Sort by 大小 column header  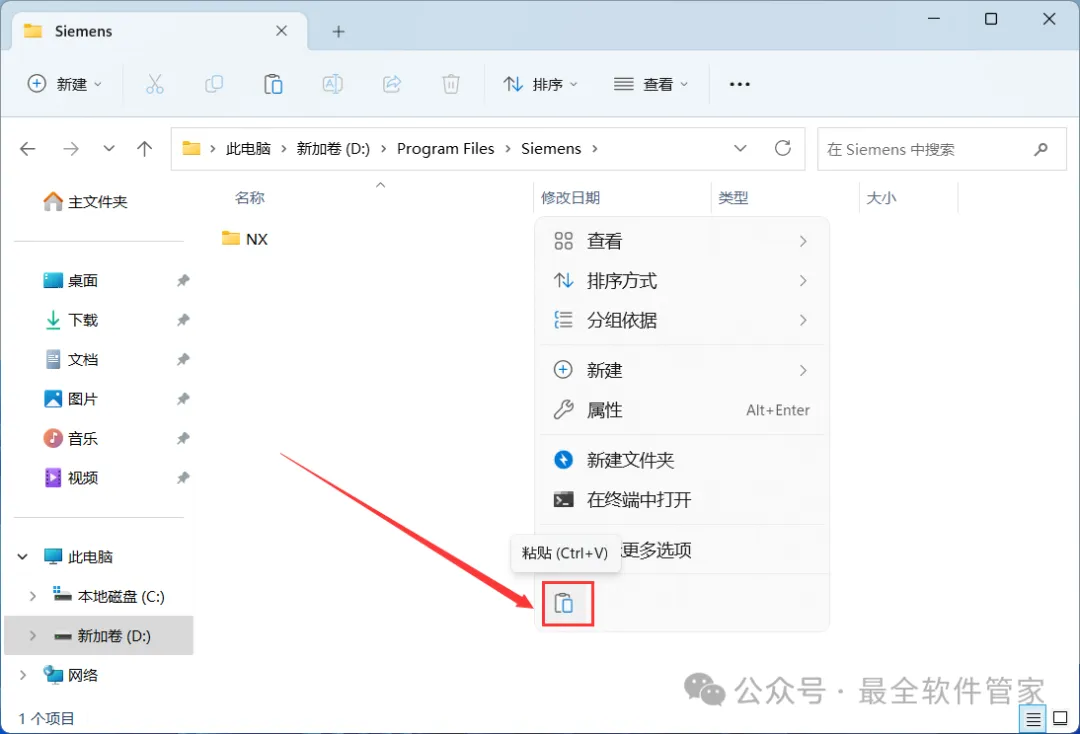(x=881, y=198)
